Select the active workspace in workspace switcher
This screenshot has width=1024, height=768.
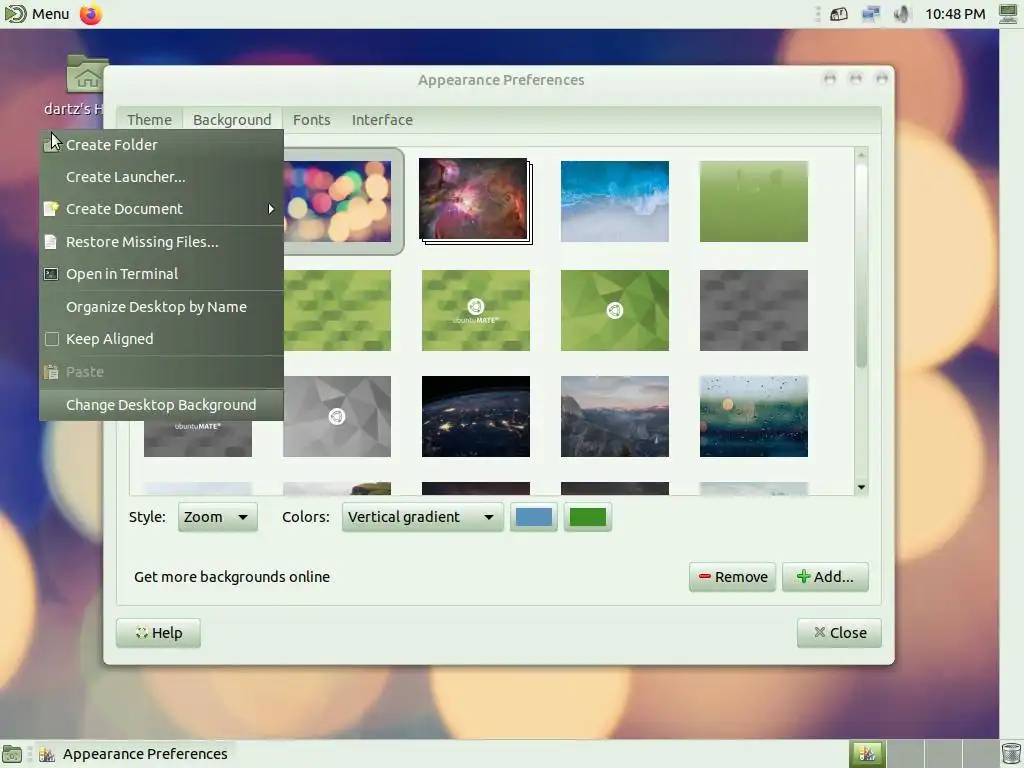(867, 754)
